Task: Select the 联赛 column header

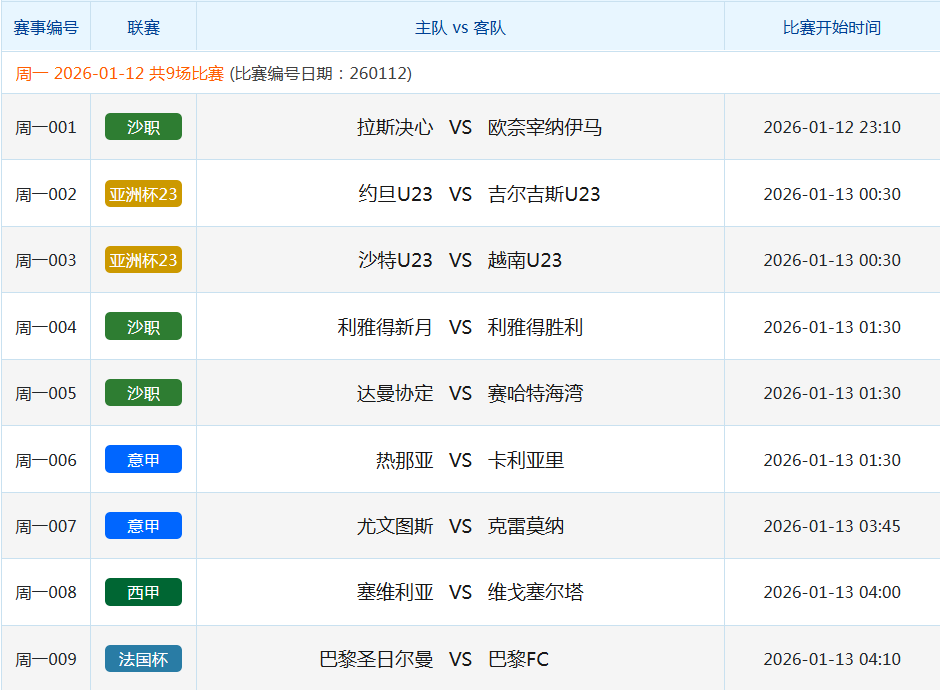Action: [143, 27]
